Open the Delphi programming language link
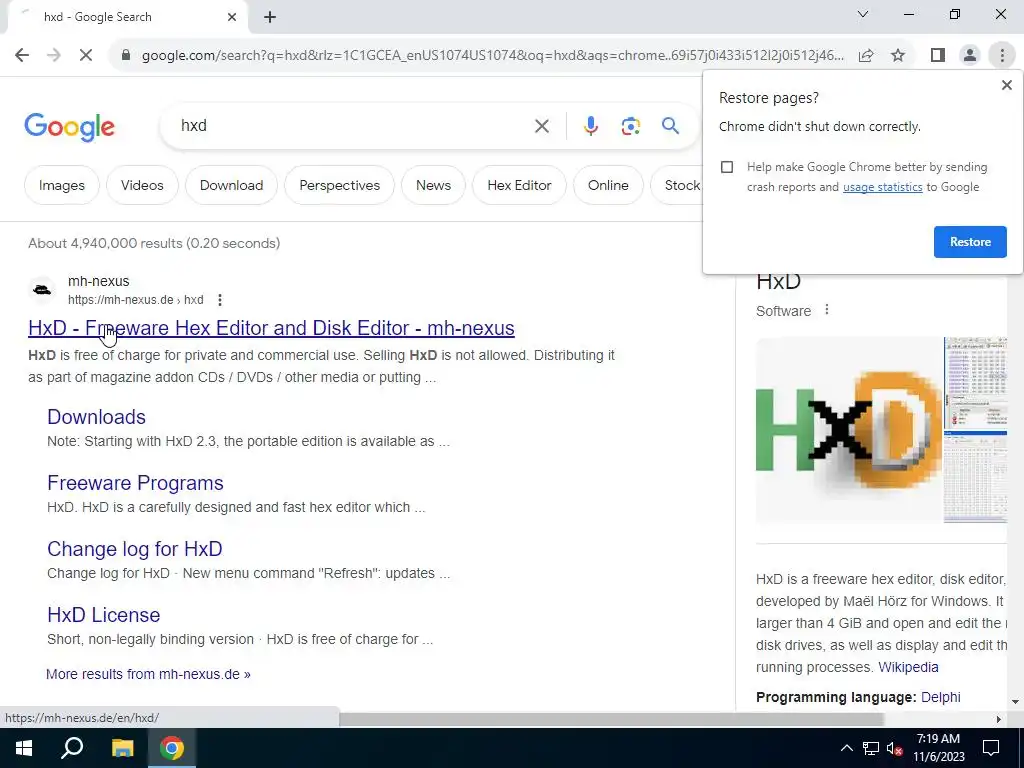Image resolution: width=1024 pixels, height=768 pixels. click(x=940, y=697)
